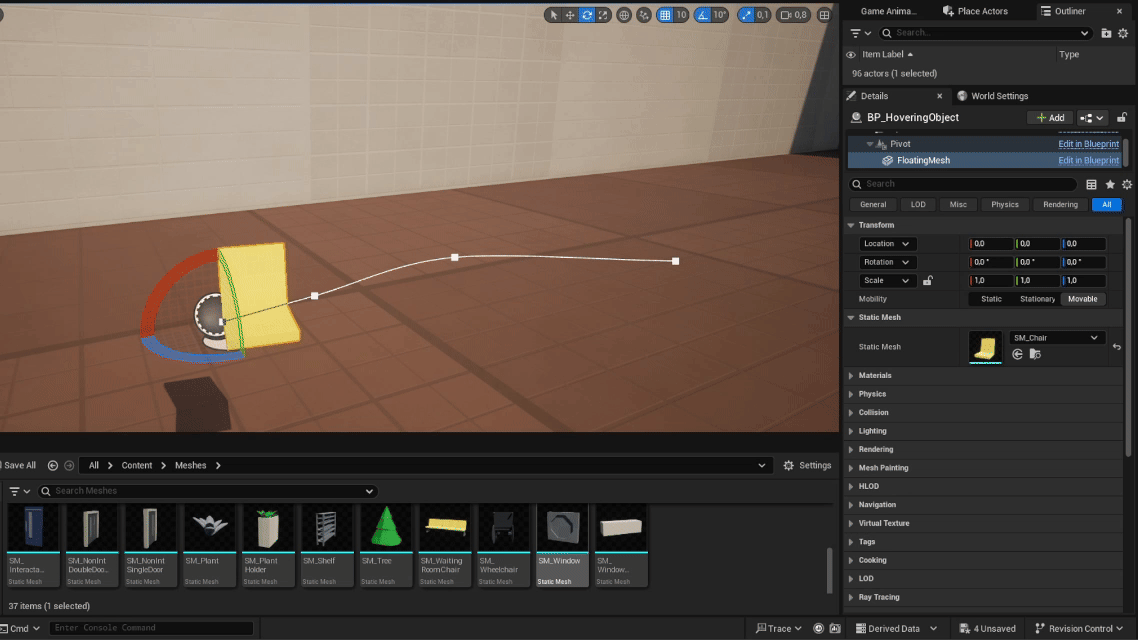The image size is (1138, 640).
Task: Expand the Materials section
Action: point(851,376)
